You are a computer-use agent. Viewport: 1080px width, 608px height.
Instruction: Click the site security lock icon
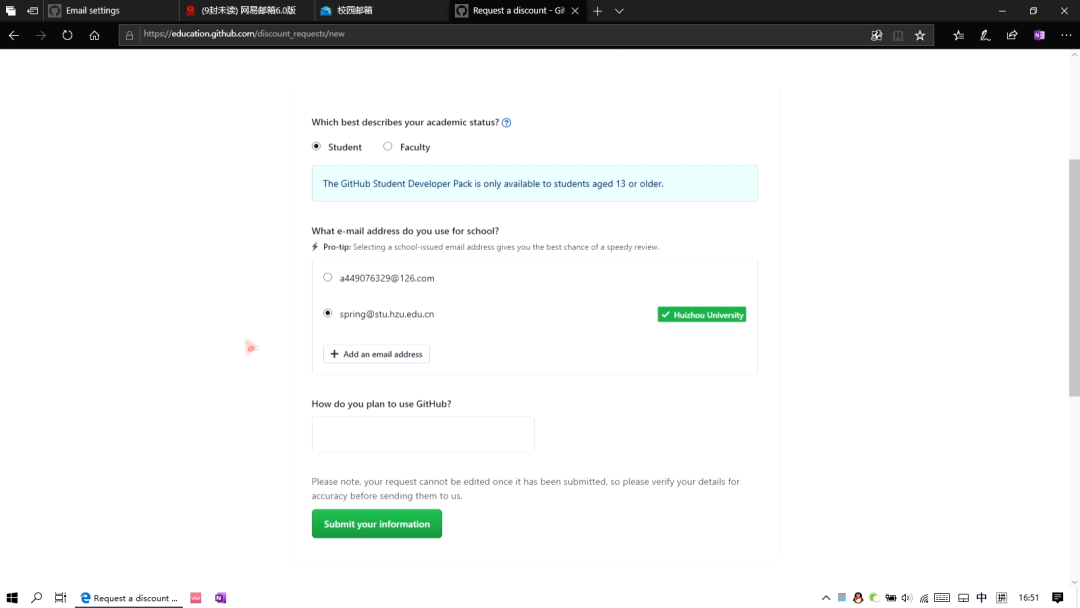click(129, 35)
